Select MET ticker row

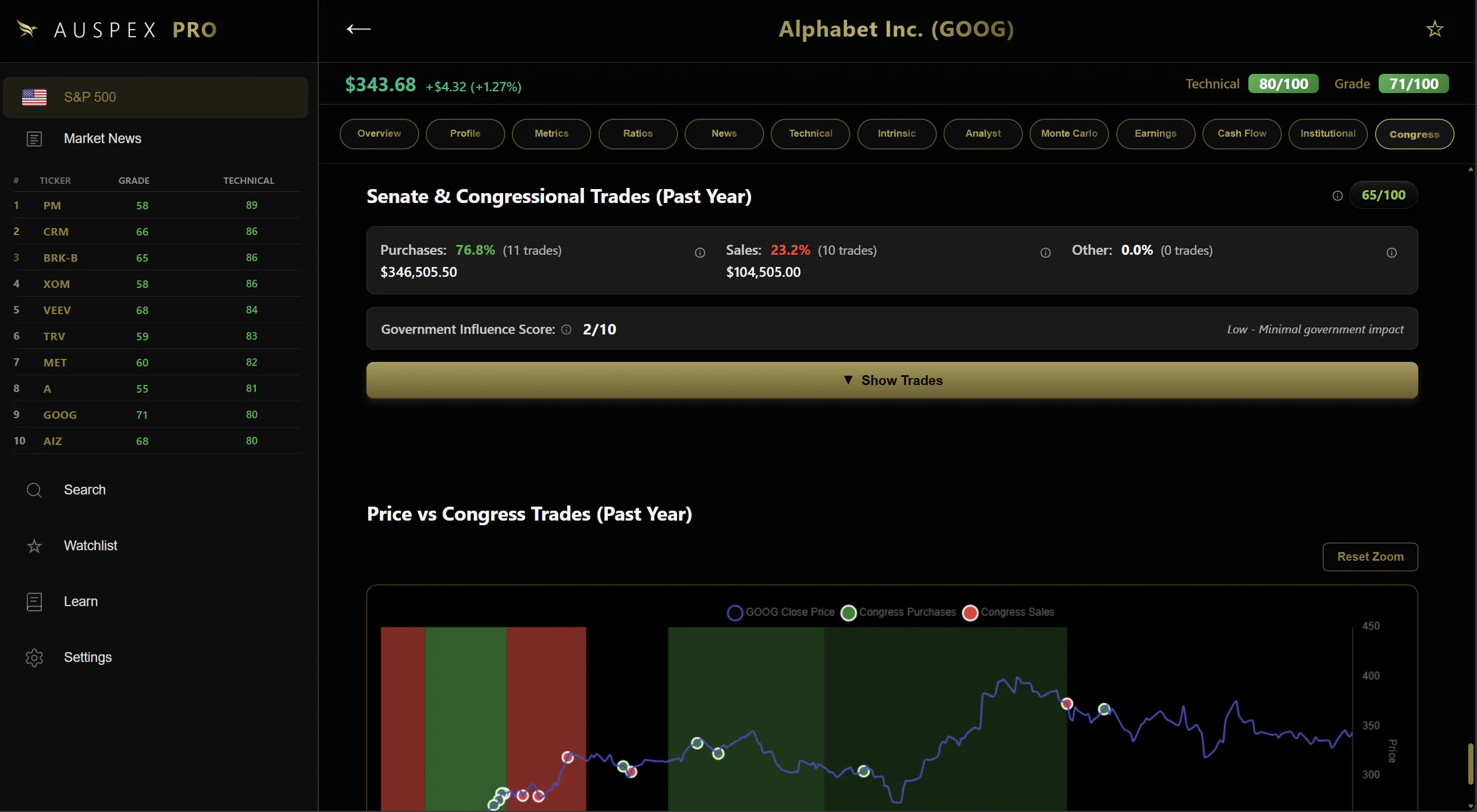point(157,362)
